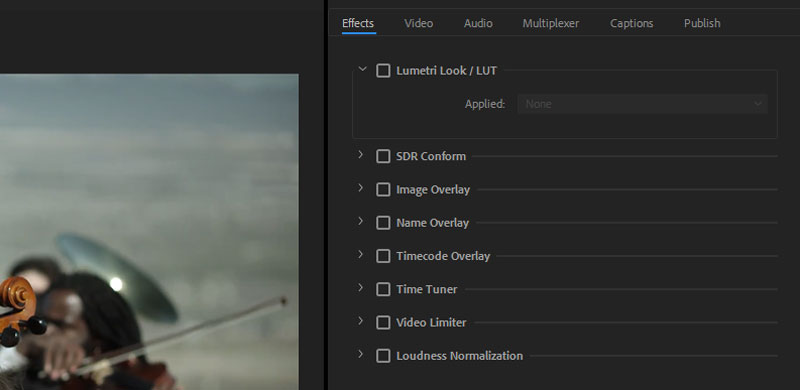This screenshot has width=800, height=390.
Task: Check the Video Limiter checkbox
Action: (x=383, y=323)
